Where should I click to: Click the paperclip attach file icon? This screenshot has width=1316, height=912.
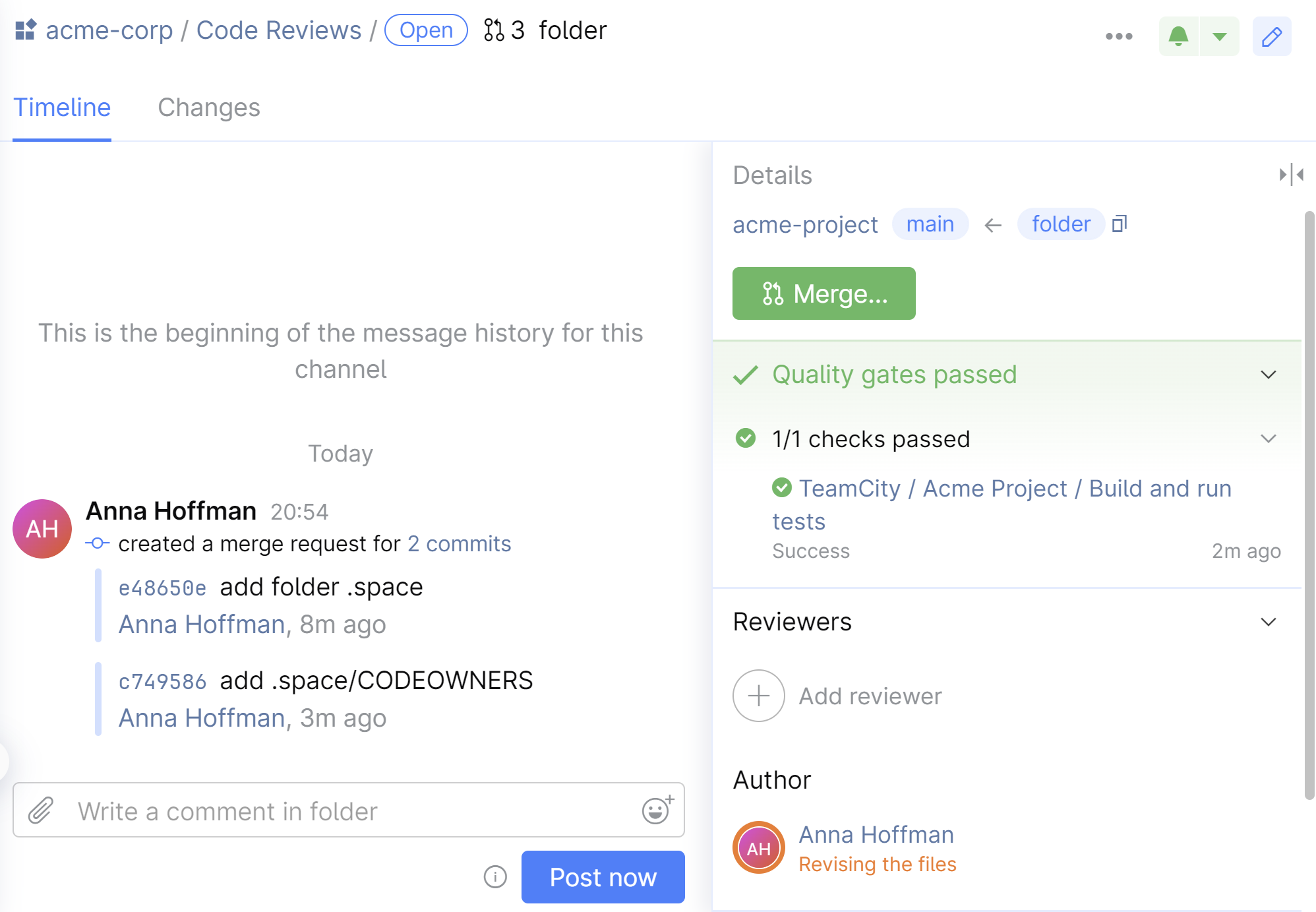pos(41,810)
